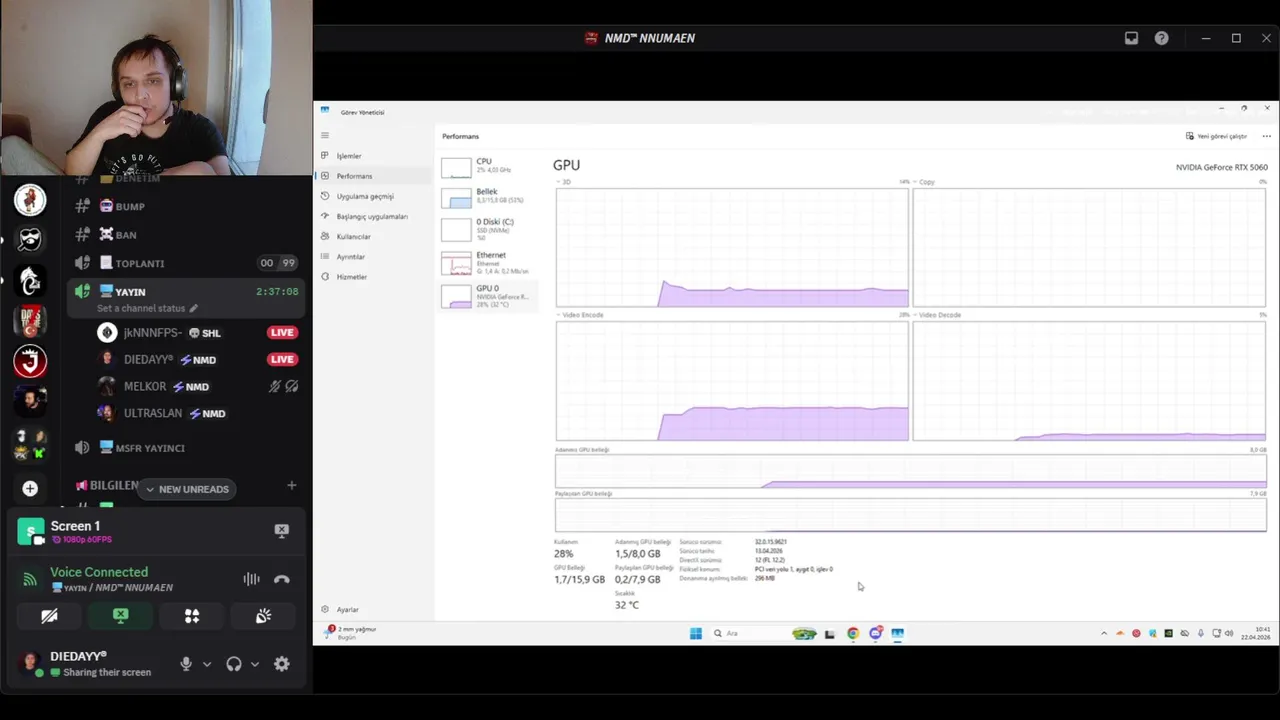The height and width of the screenshot is (720, 1280).
Task: Mute the microphone in user panel
Action: (185, 664)
